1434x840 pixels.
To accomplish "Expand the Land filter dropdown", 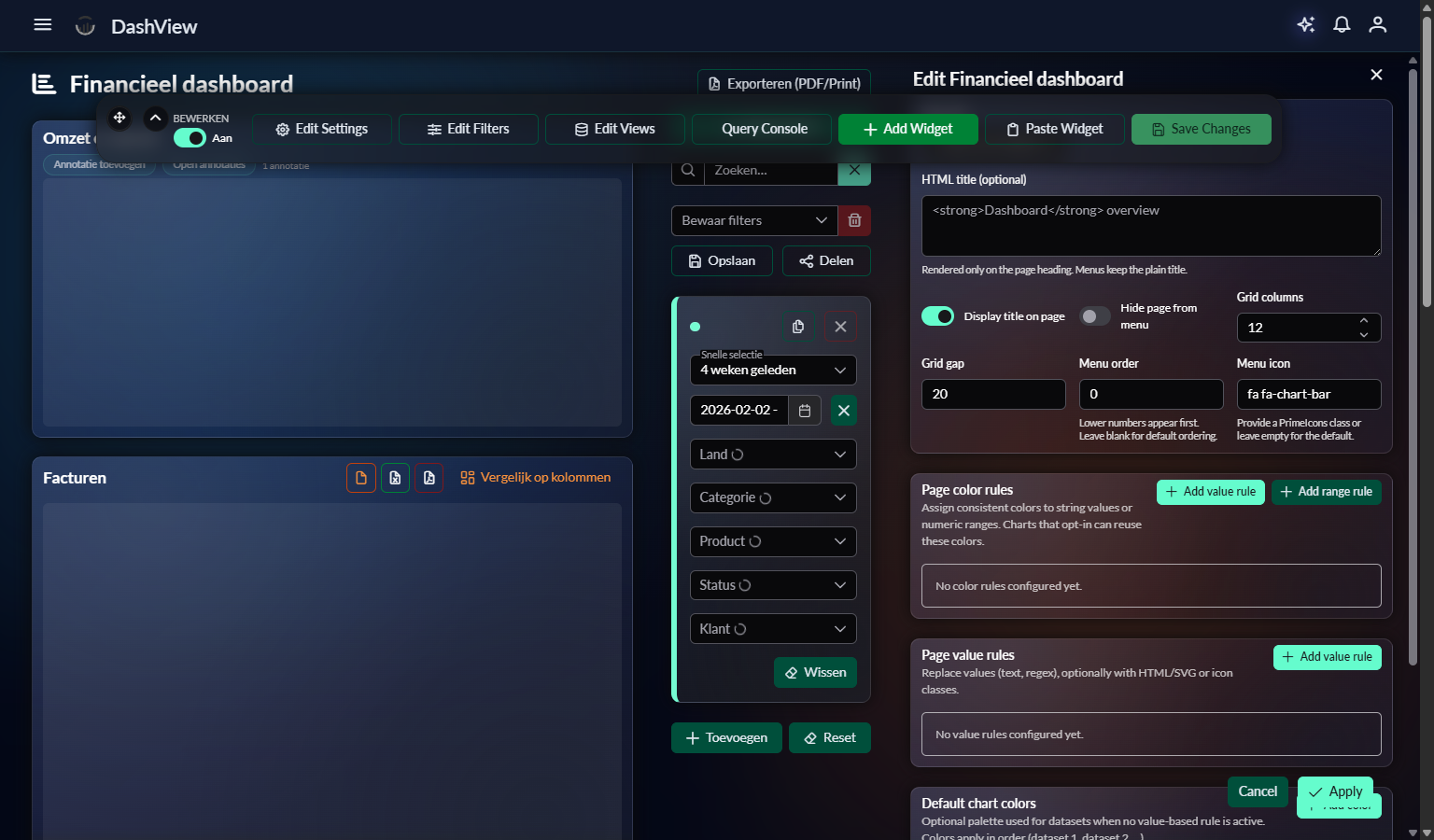I will click(x=772, y=454).
